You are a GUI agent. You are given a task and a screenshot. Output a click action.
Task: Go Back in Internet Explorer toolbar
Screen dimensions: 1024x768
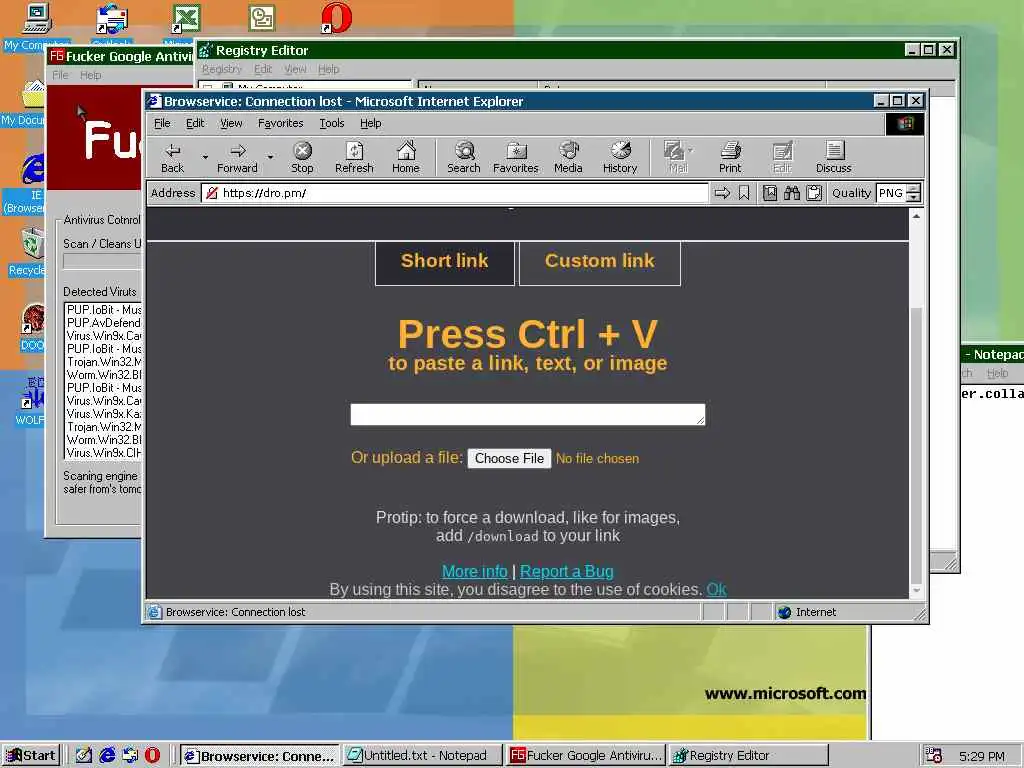click(x=172, y=158)
